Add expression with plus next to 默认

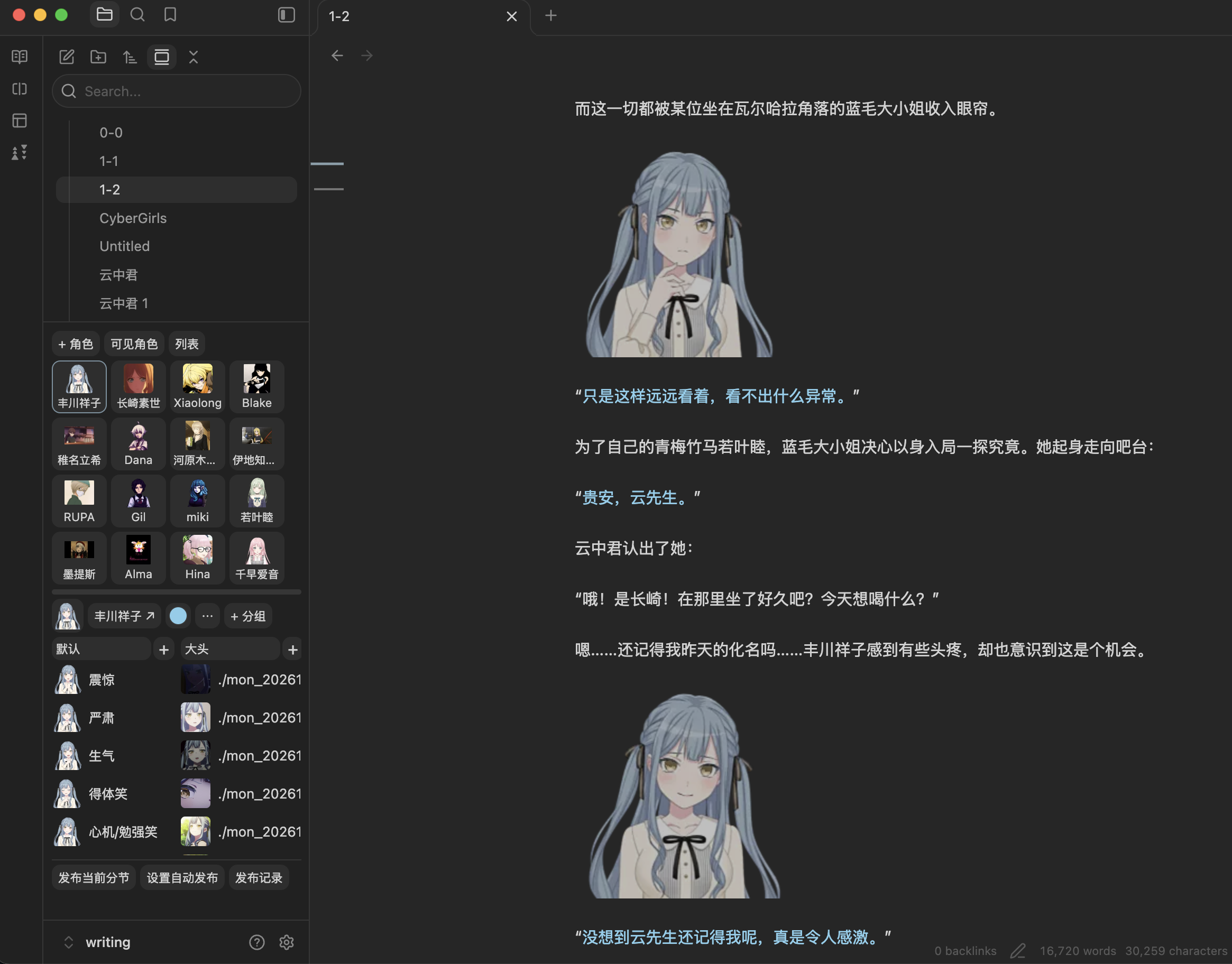(x=164, y=650)
